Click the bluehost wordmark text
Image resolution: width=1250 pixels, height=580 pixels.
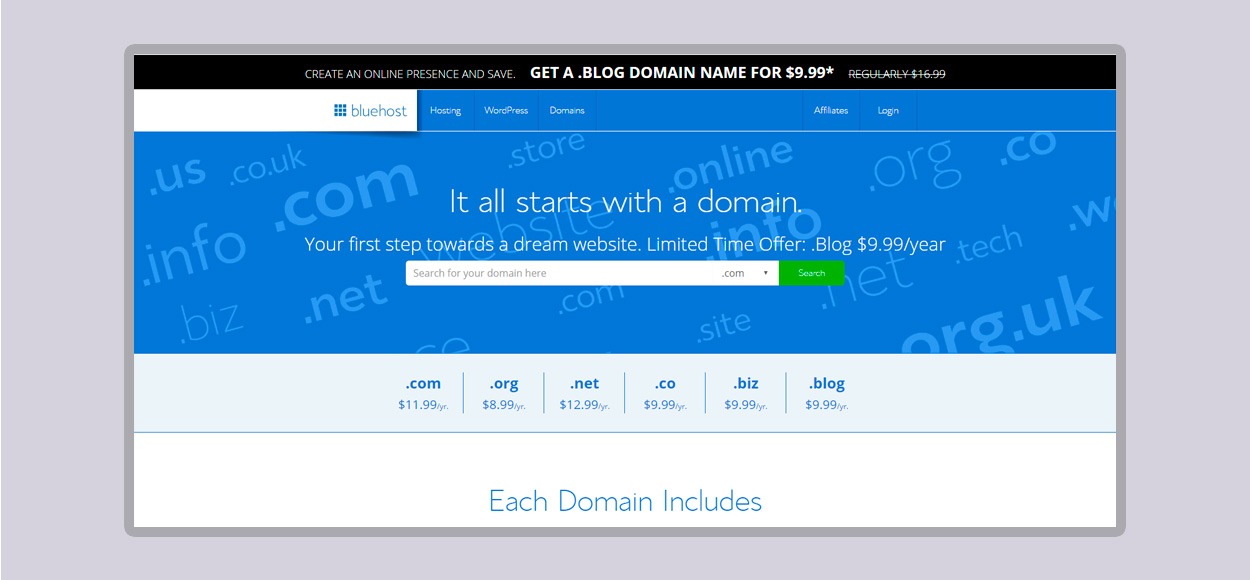click(379, 111)
